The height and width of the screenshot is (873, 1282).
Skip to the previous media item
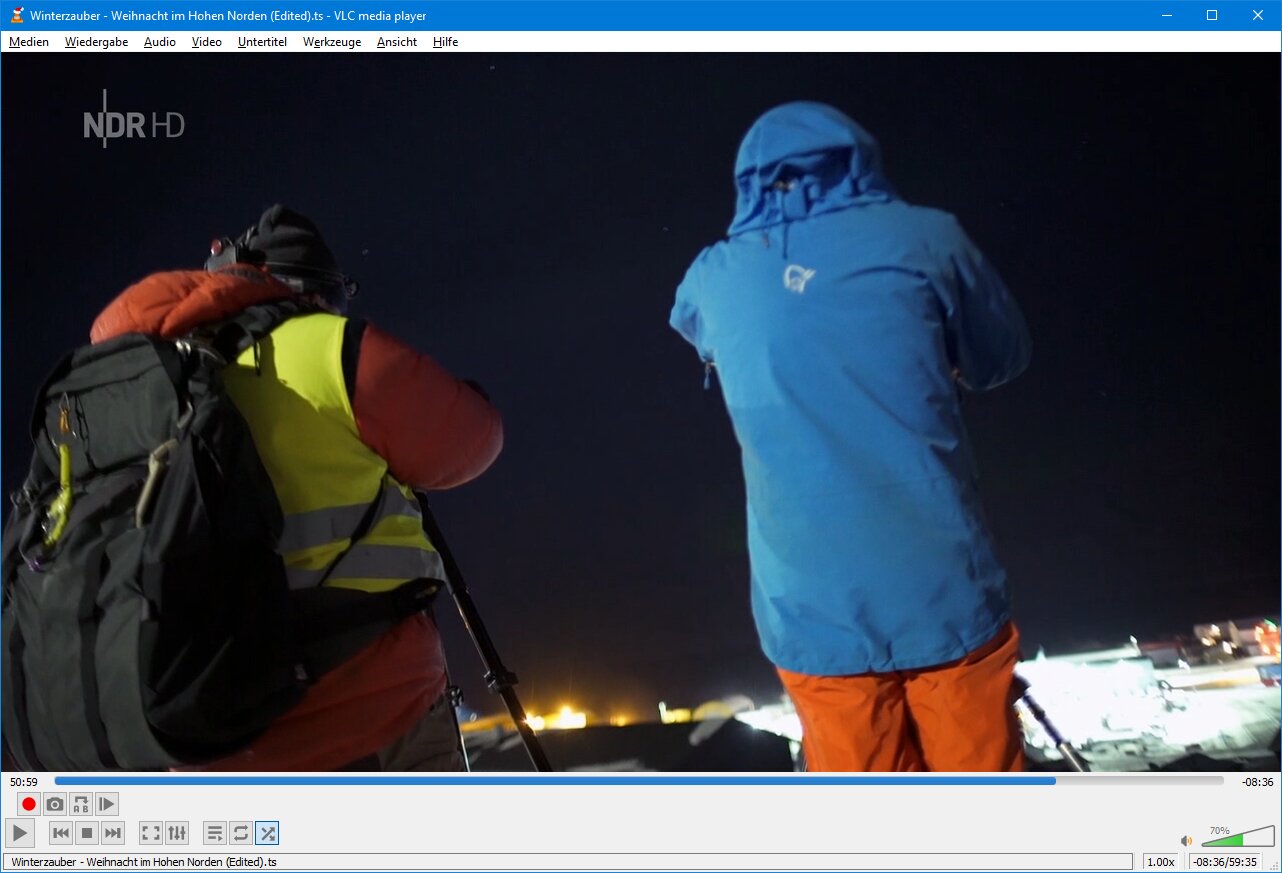61,833
